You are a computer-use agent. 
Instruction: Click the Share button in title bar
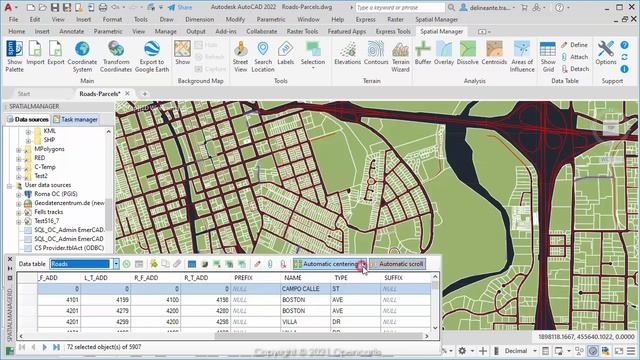pyautogui.click(x=180, y=7)
